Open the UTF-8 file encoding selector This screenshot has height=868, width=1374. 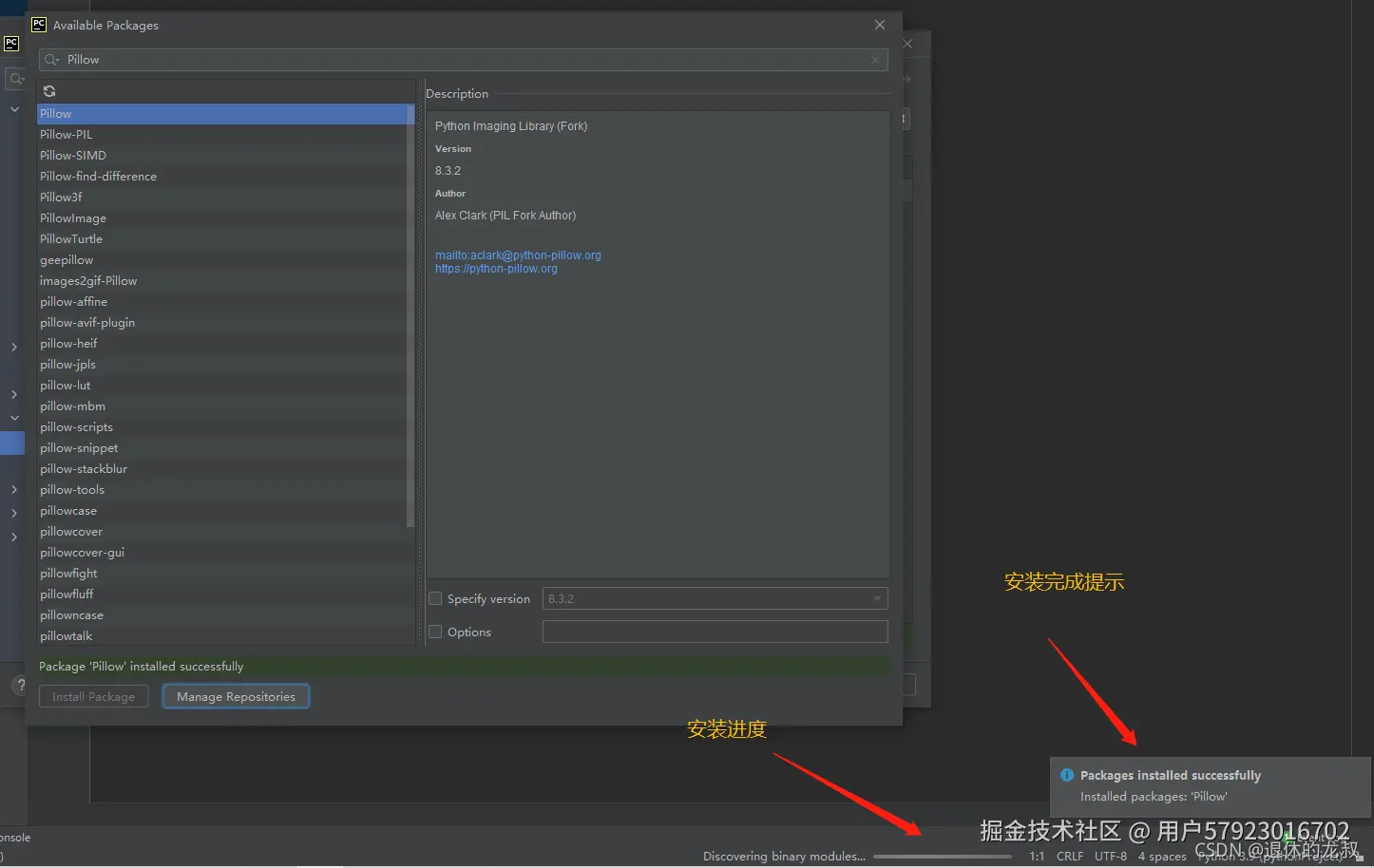(x=1111, y=857)
